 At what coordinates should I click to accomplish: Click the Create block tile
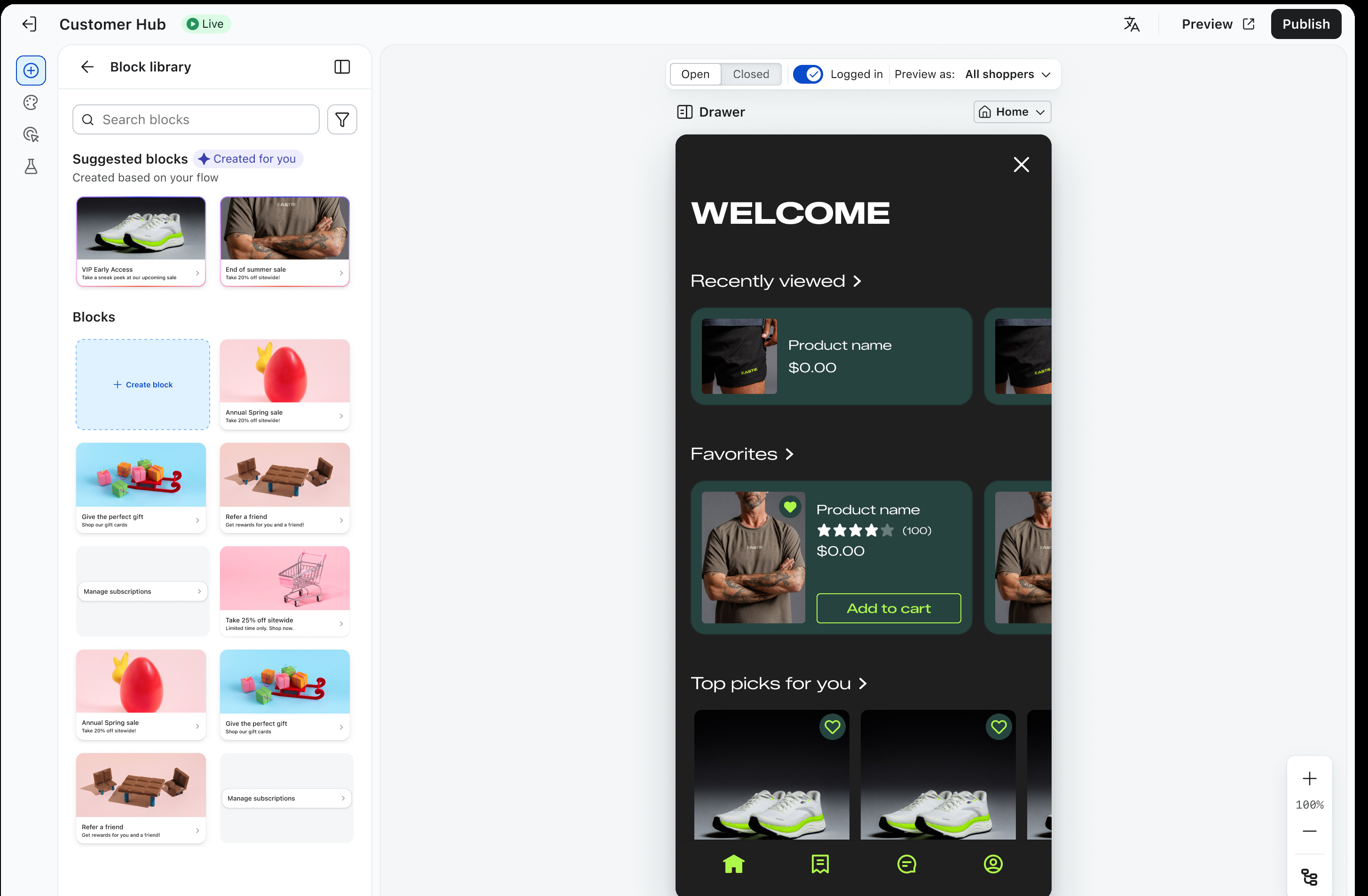click(142, 385)
